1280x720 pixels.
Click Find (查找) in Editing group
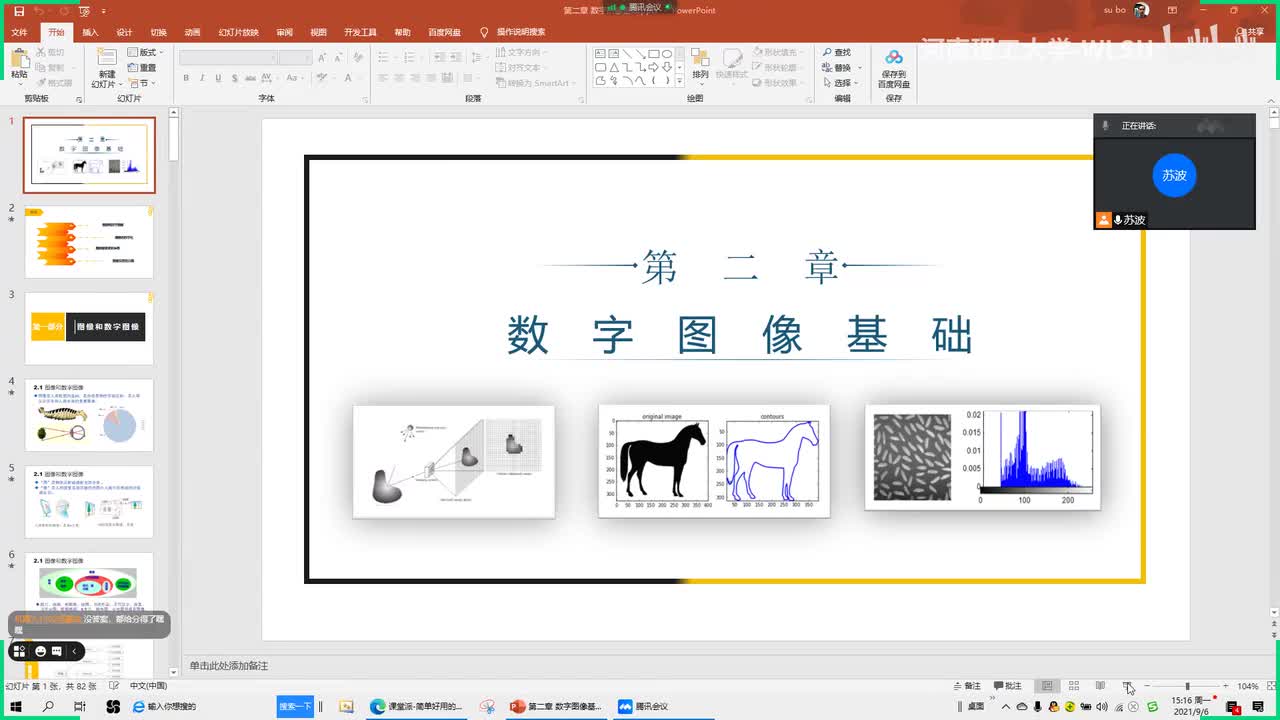click(x=837, y=52)
